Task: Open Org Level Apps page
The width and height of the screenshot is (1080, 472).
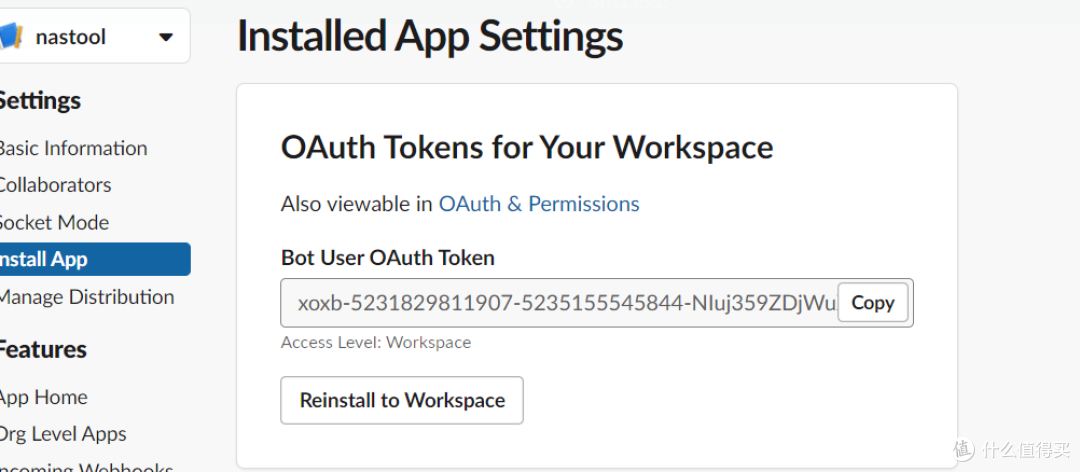Action: coord(63,434)
